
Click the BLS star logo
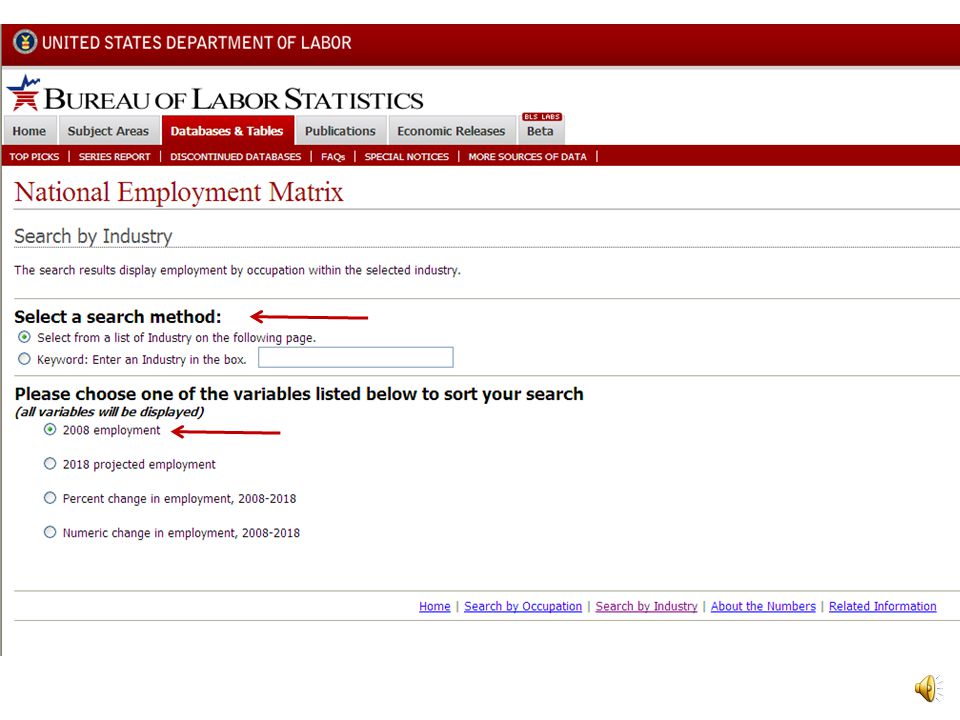click(x=23, y=93)
